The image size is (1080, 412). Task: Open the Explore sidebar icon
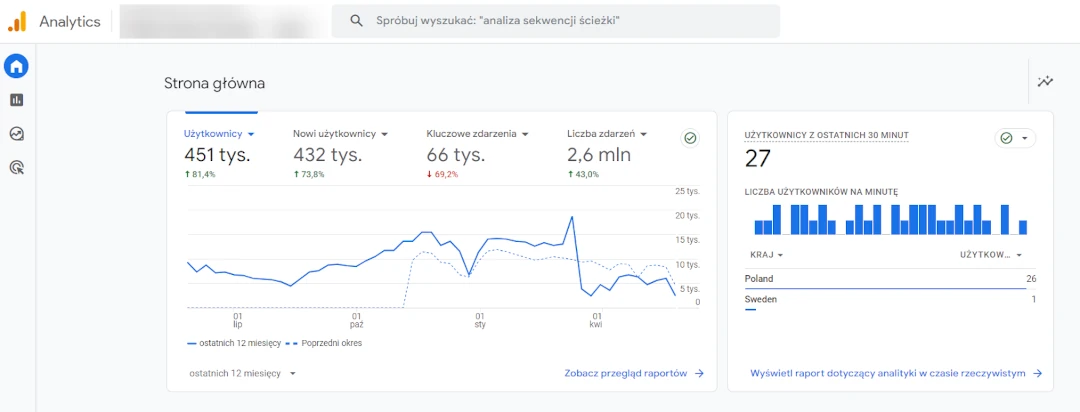click(x=17, y=134)
